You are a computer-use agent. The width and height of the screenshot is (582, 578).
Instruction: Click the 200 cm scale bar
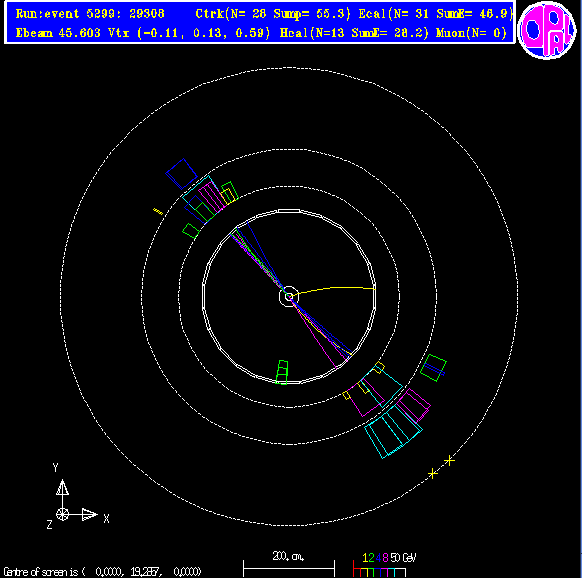tap(289, 568)
